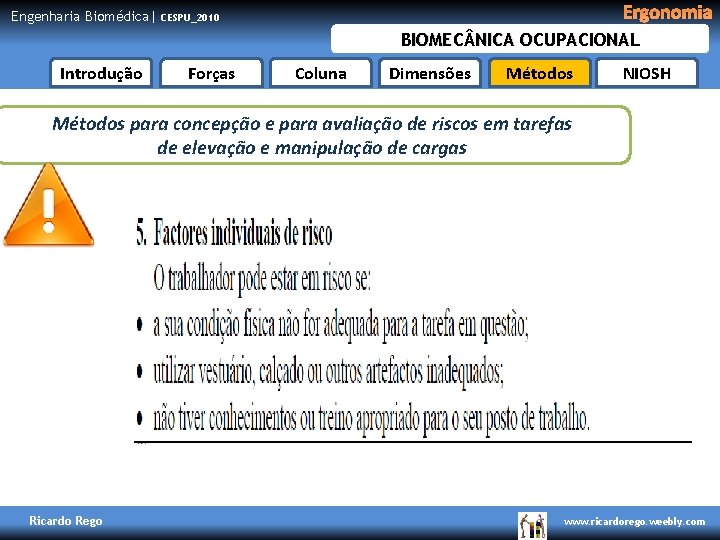Click the line O trabalhador pode estar em risco

262,279
